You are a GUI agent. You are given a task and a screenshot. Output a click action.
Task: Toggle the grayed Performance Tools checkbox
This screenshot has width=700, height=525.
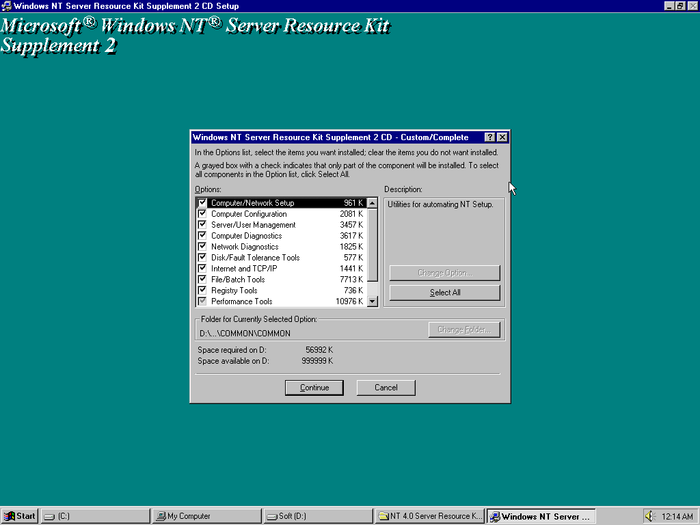[203, 301]
